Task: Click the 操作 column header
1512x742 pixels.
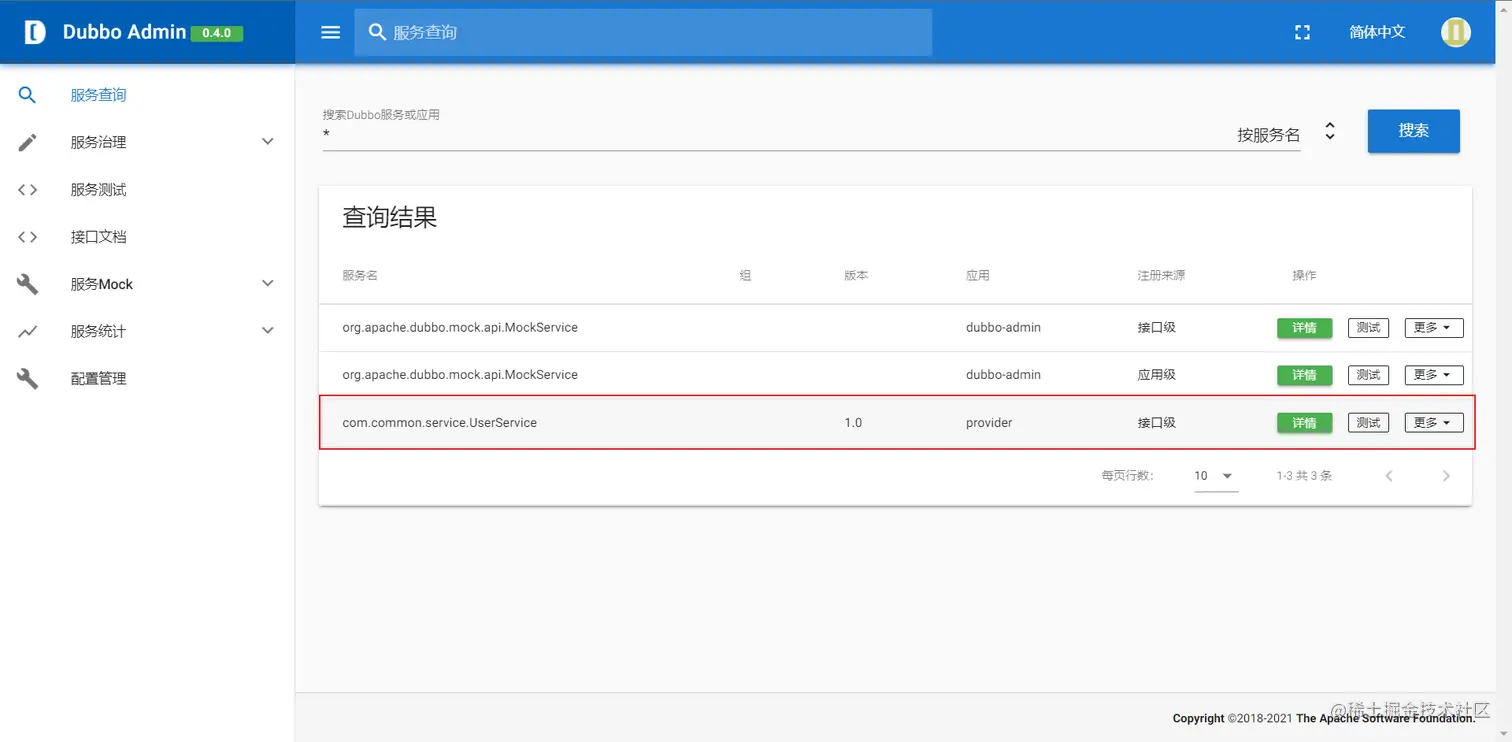Action: click(x=1304, y=275)
